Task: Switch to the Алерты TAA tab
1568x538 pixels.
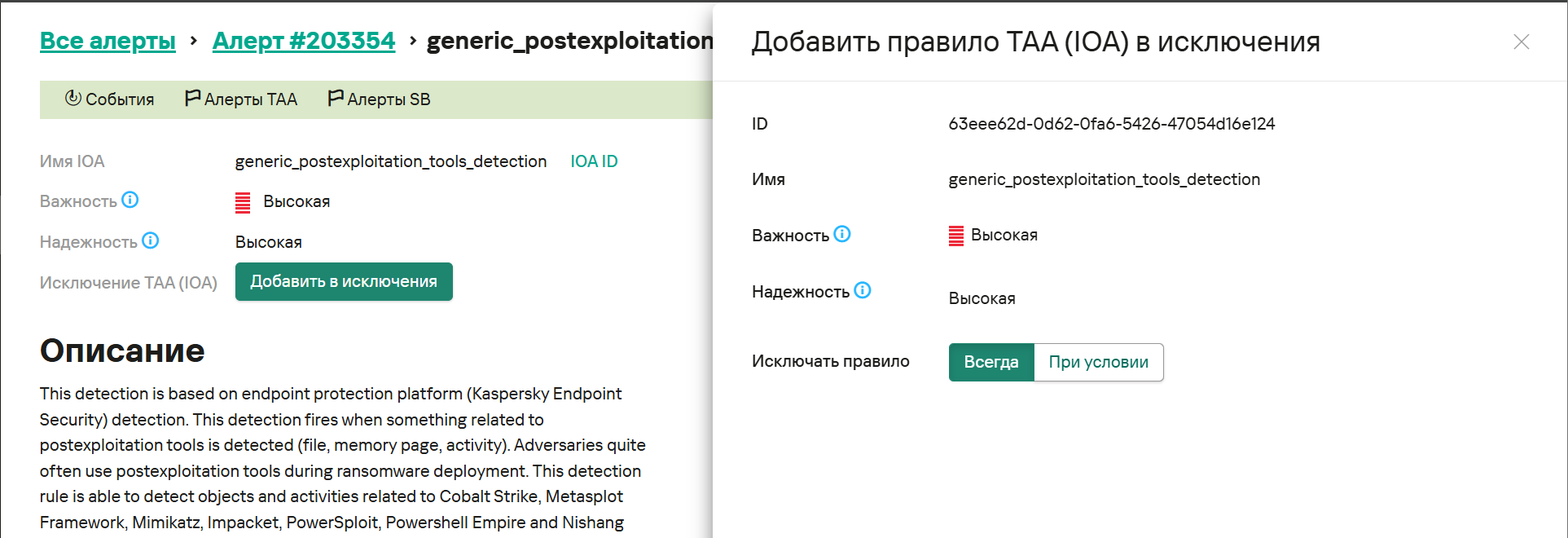Action: 241,99
